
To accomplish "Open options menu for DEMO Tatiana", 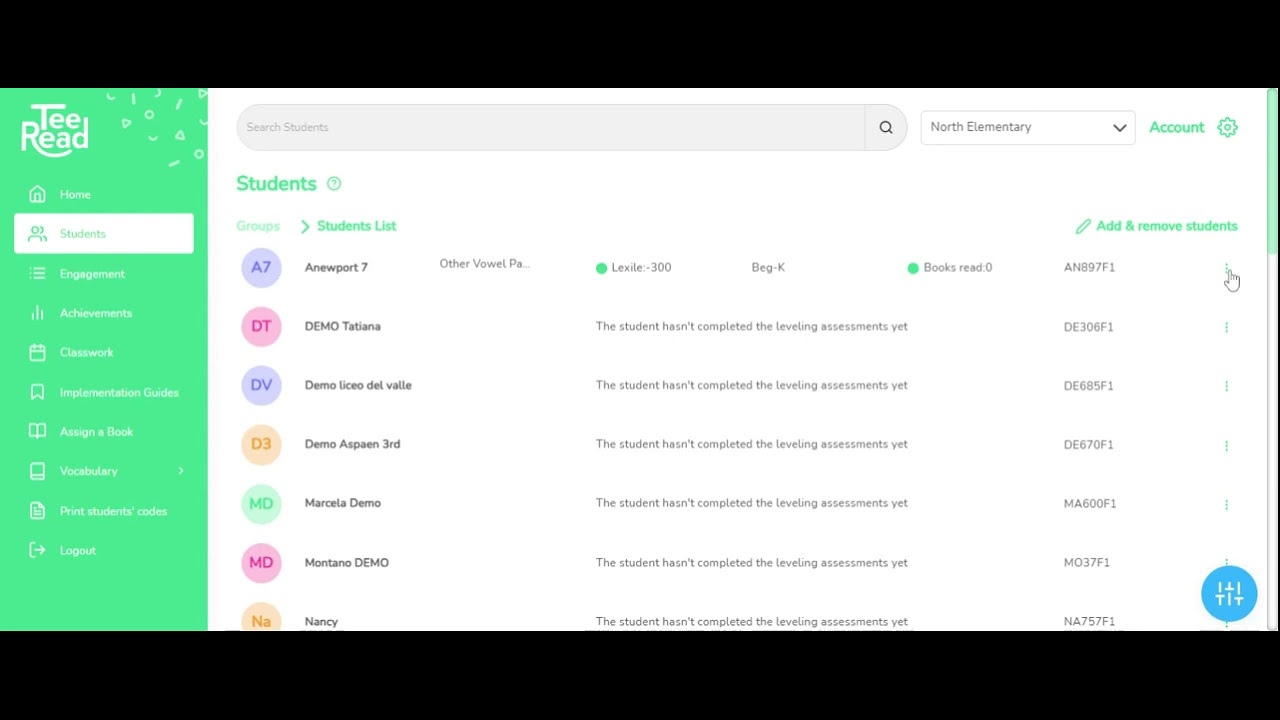I will coord(1226,327).
